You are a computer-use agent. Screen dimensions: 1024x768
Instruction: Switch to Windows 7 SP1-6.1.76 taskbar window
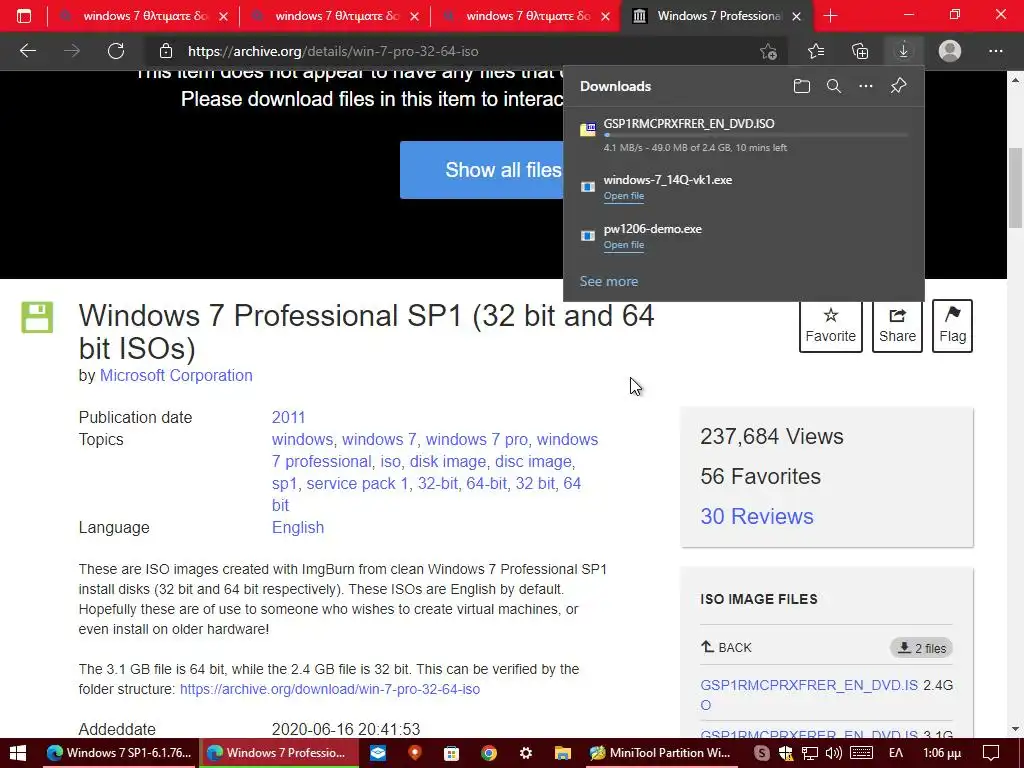[119, 753]
